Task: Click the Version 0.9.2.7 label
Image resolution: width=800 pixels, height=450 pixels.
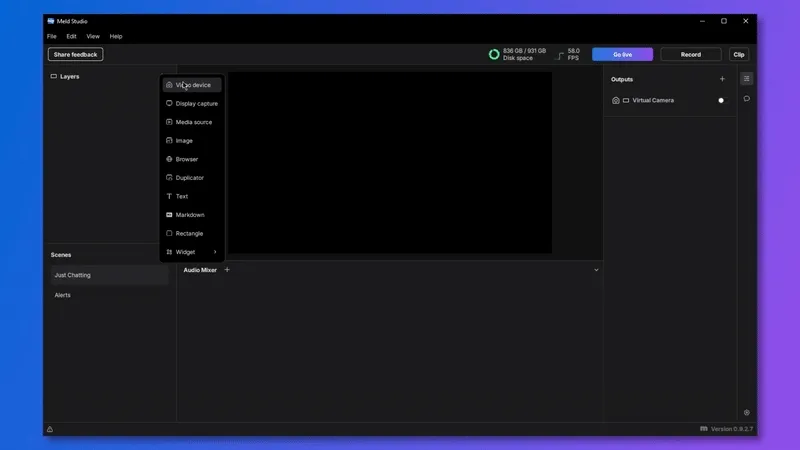Action: pos(732,429)
